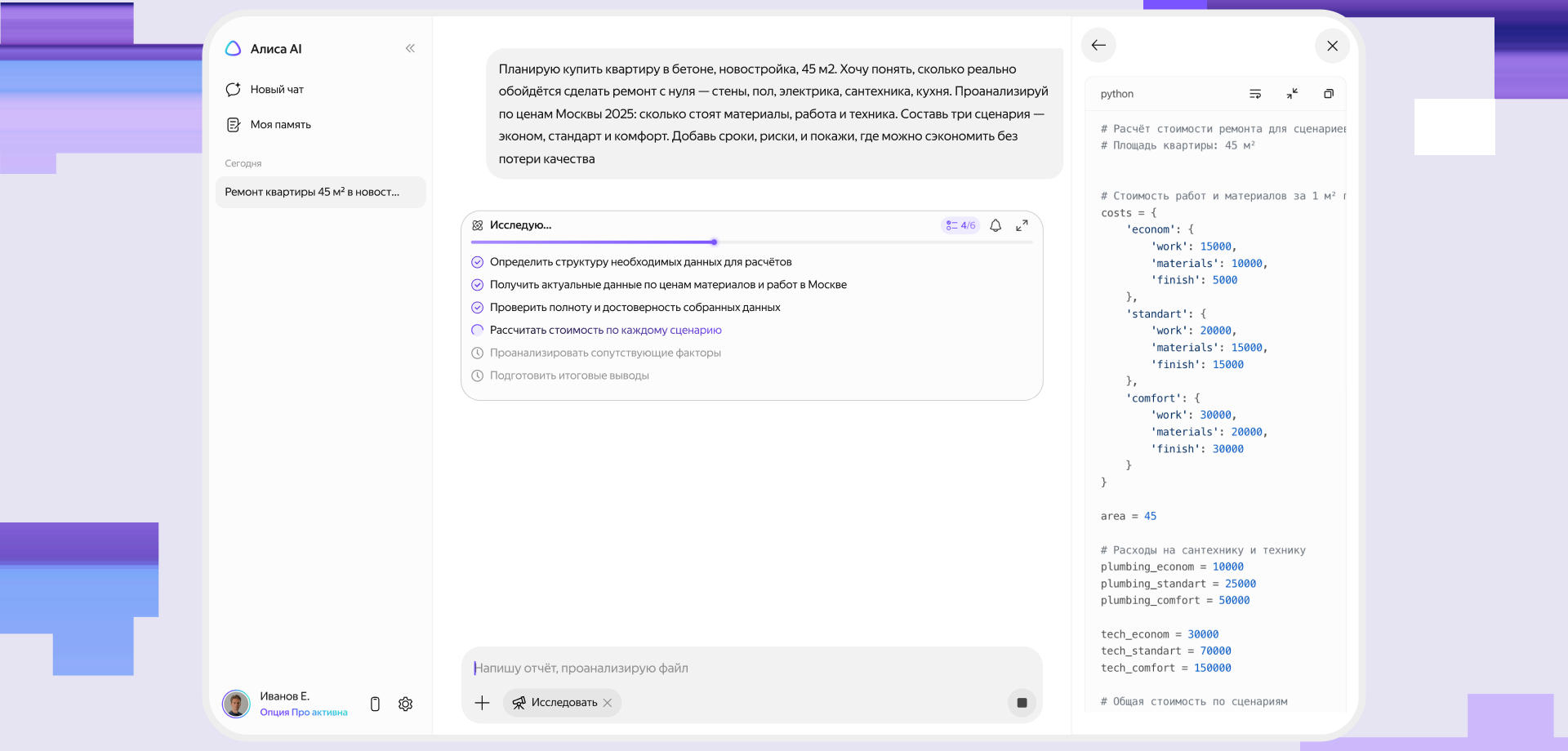Click completed step Получить актуальные данные по ценам
This screenshot has height=751, width=1568.
coord(667,285)
